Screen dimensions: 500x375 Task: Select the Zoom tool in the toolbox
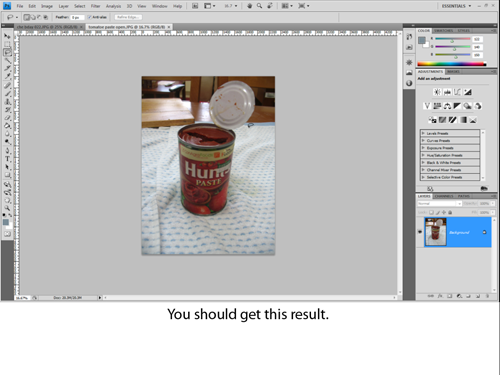click(7, 208)
